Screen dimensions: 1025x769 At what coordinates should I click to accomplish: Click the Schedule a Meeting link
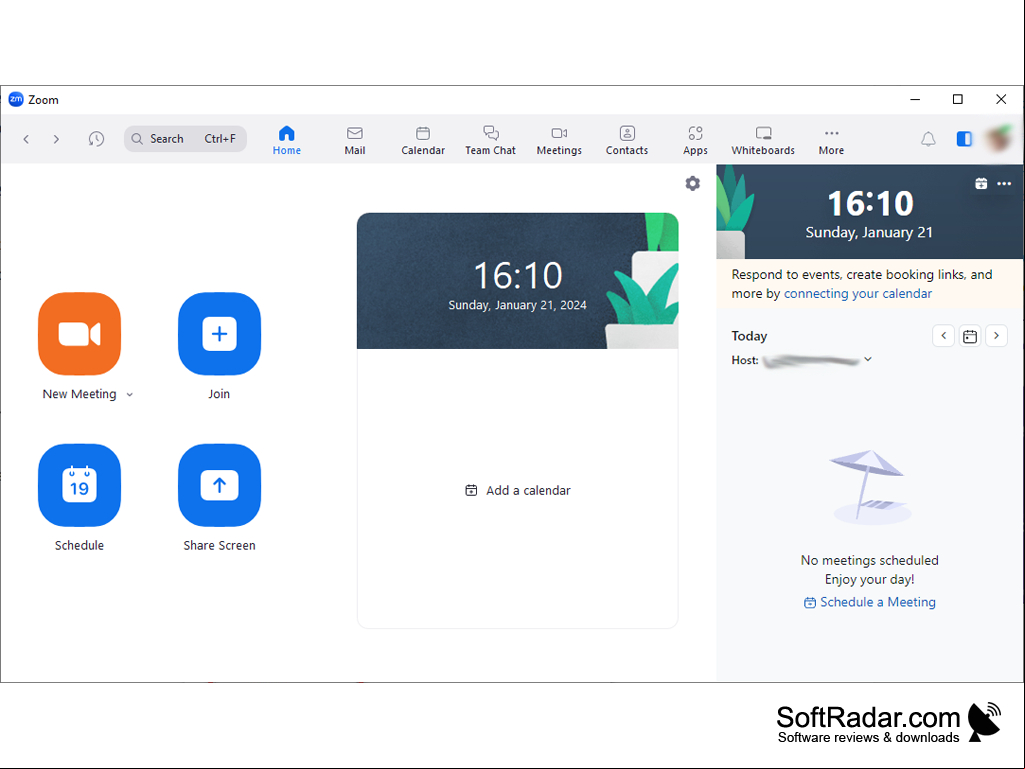(x=869, y=602)
